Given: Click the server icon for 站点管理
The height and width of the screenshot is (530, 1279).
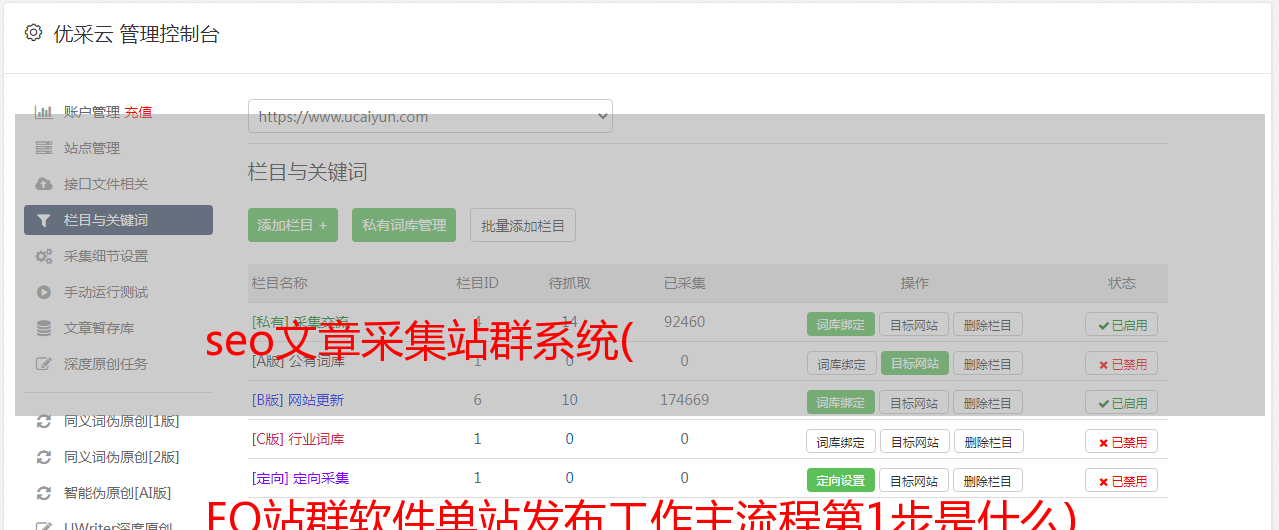Looking at the screenshot, I should 43,148.
